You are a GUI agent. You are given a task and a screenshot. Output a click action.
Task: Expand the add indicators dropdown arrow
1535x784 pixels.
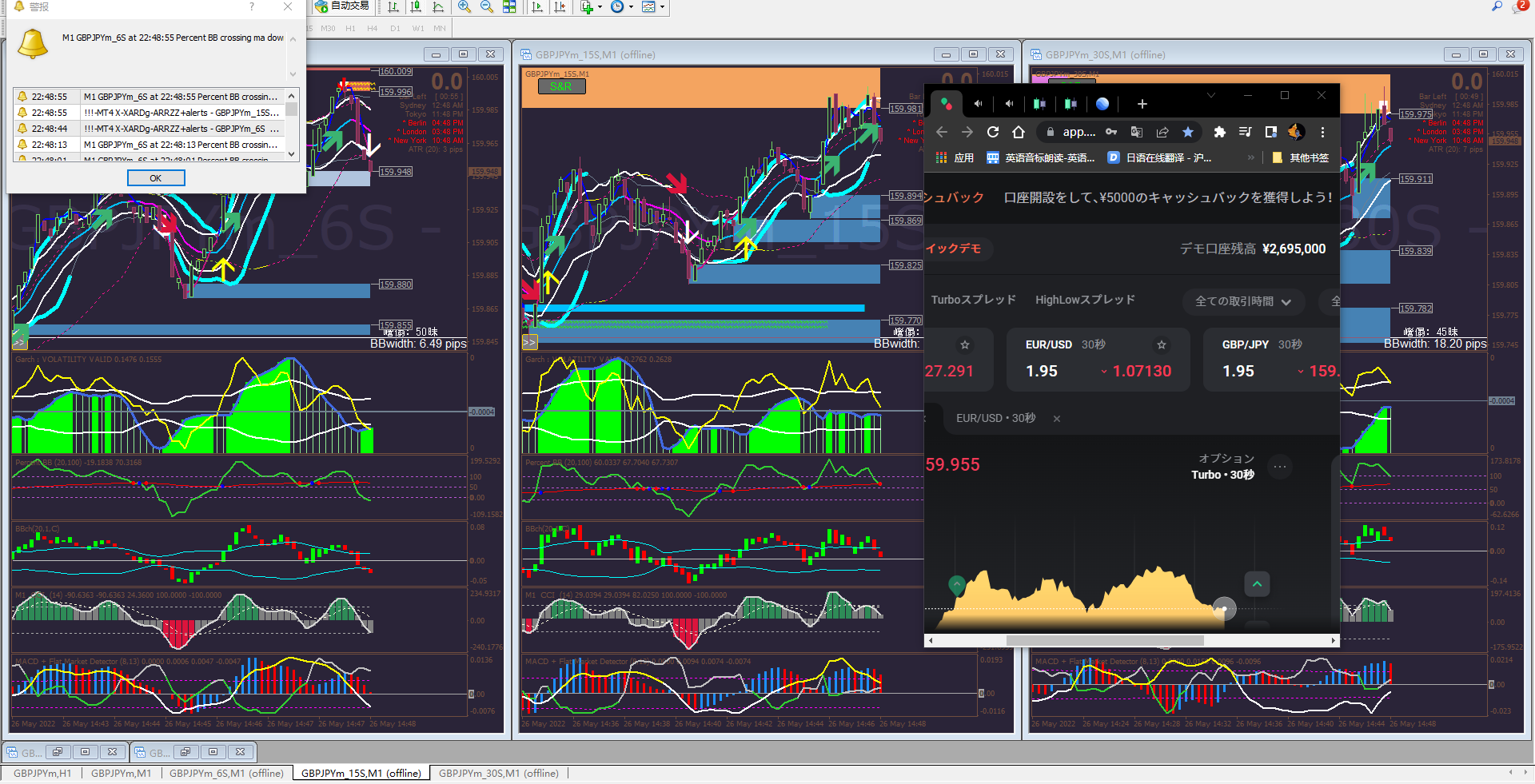(x=600, y=6)
